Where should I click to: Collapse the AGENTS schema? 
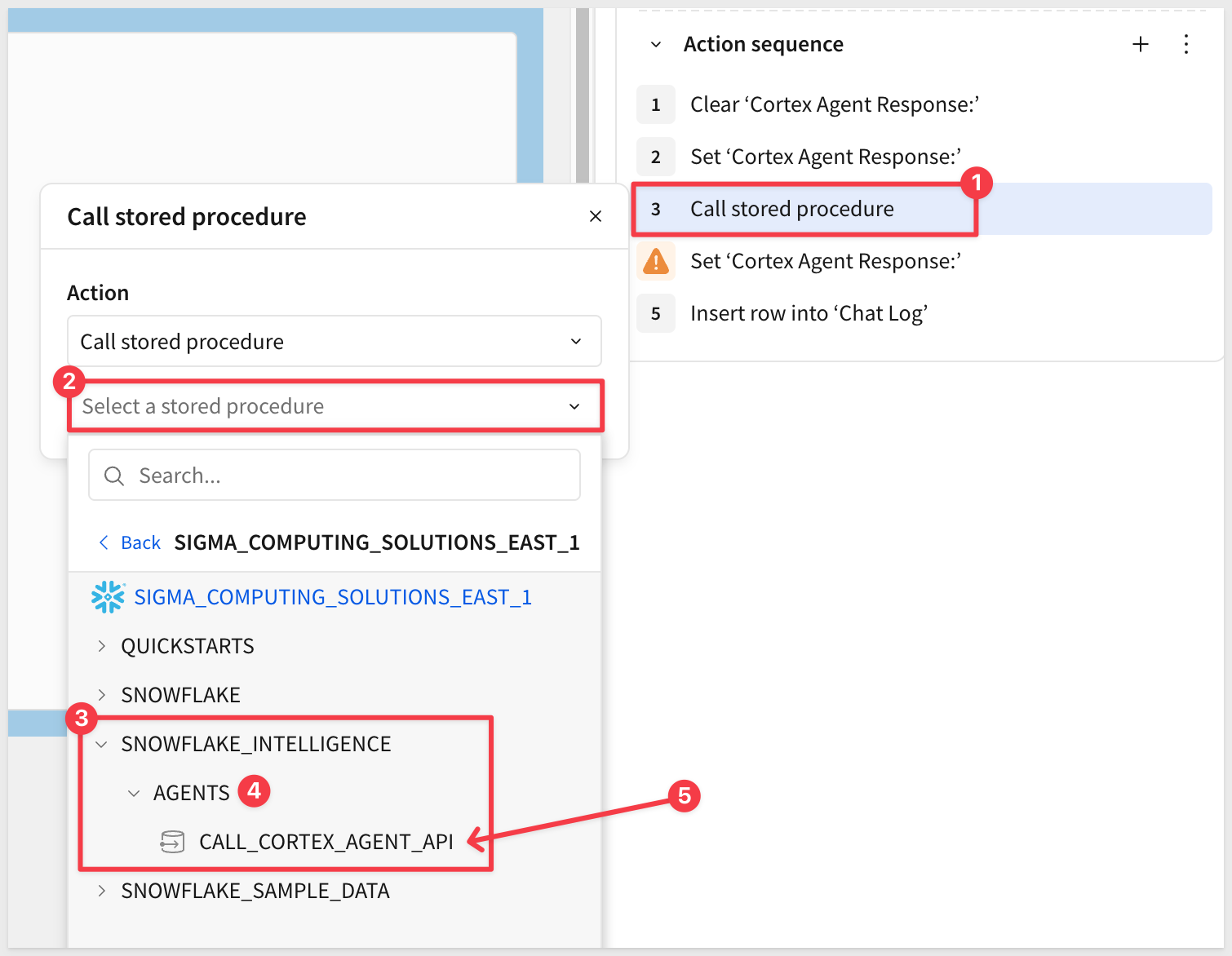(134, 793)
